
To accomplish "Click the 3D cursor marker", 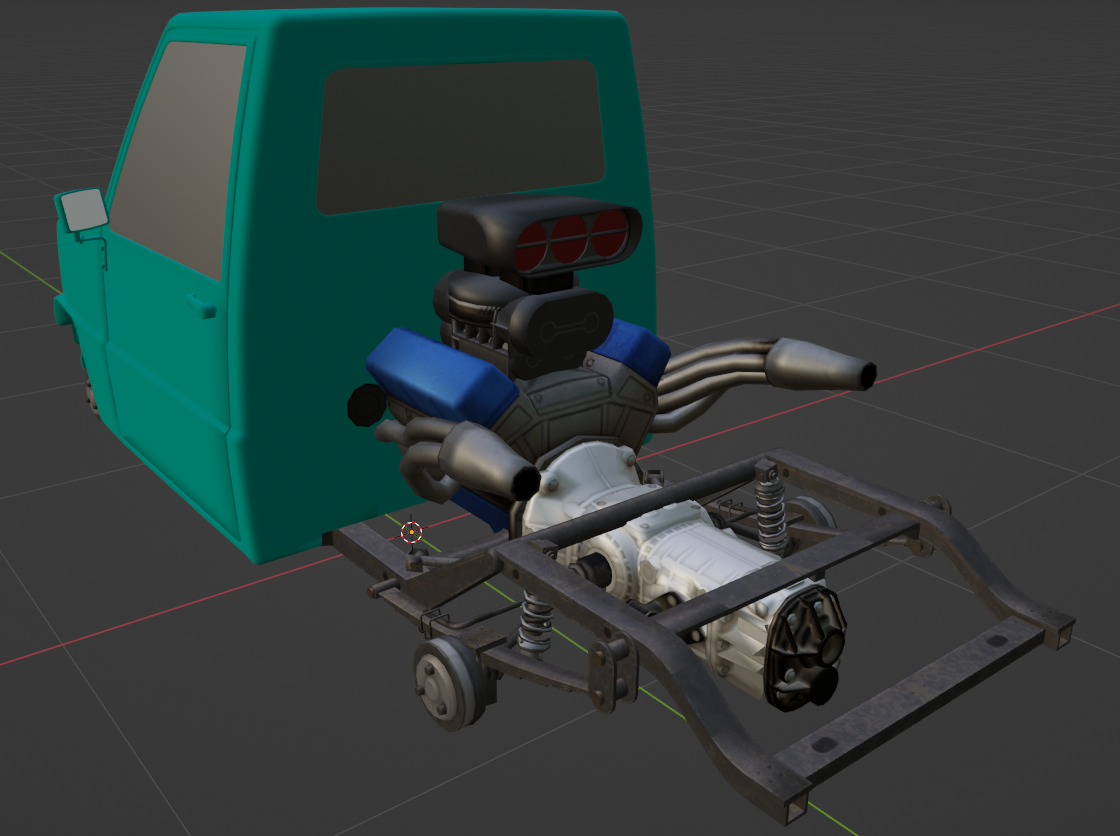I will (411, 532).
